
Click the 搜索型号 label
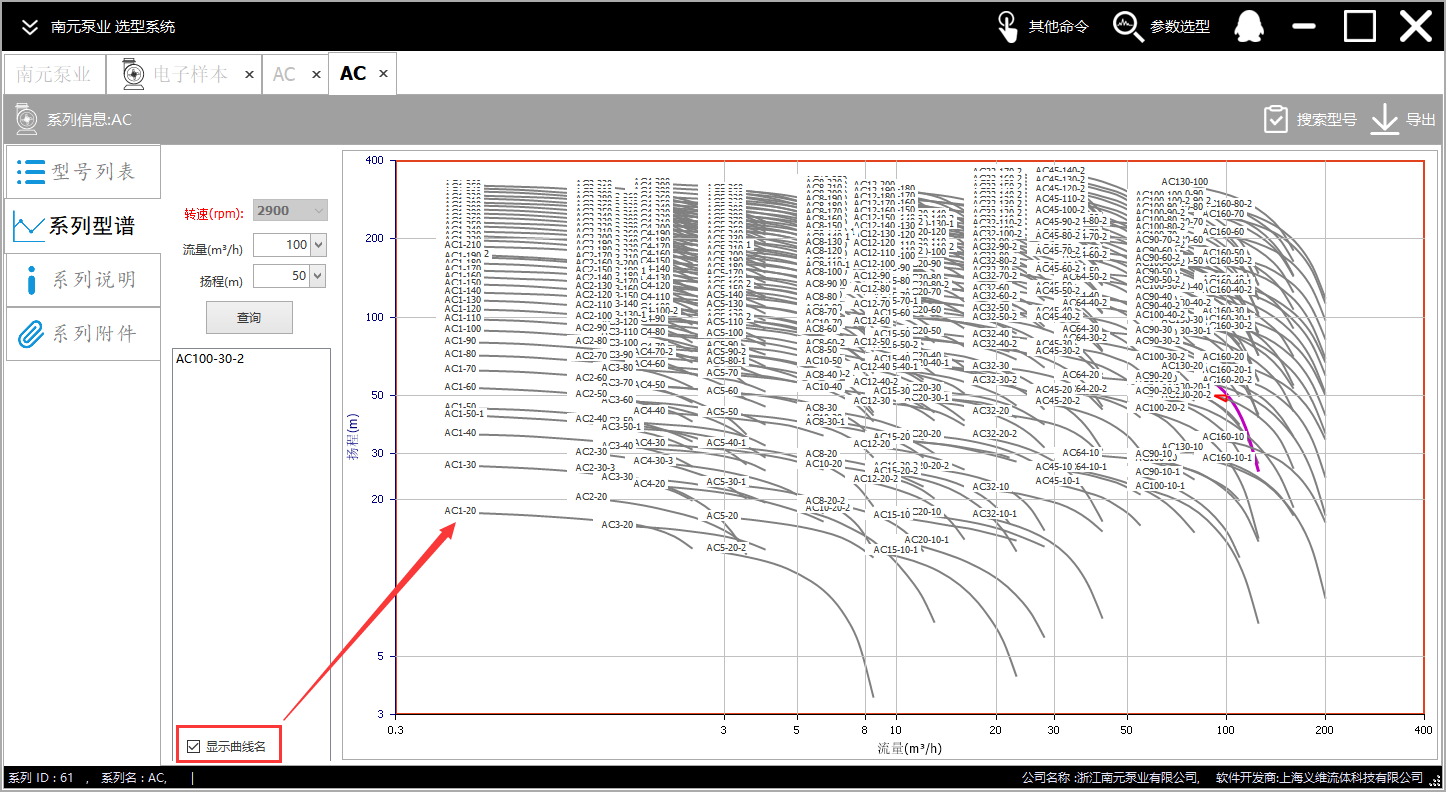tap(1326, 119)
